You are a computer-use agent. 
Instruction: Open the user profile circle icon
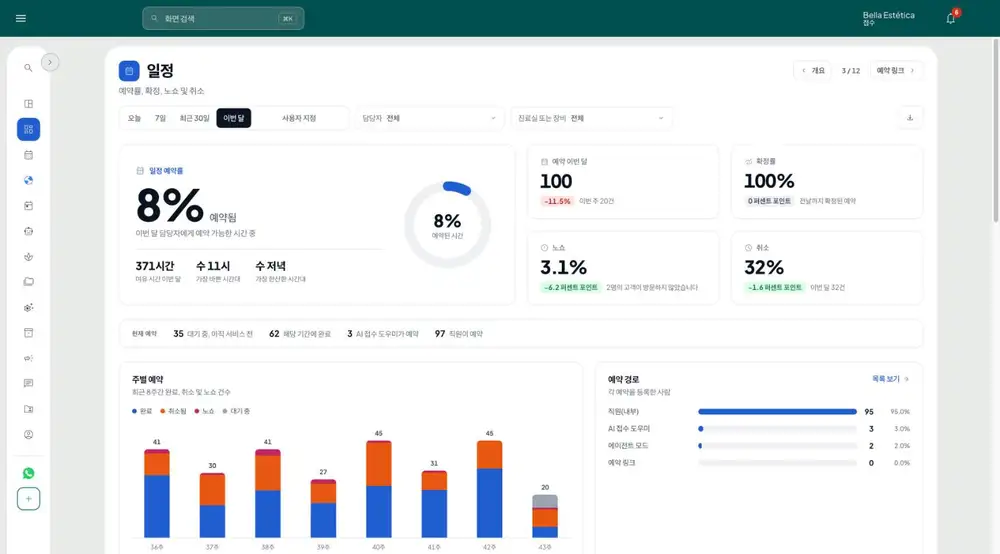pos(28,435)
